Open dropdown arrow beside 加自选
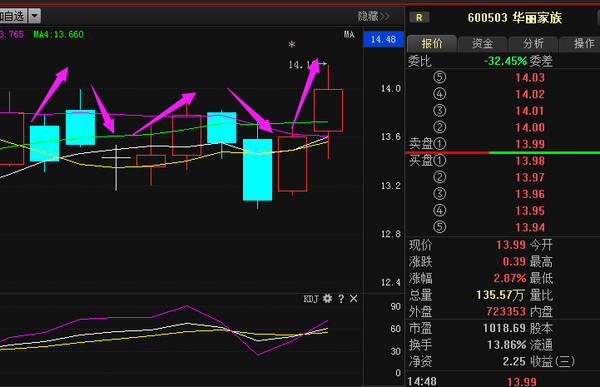This screenshot has height=387, width=600. point(34,16)
